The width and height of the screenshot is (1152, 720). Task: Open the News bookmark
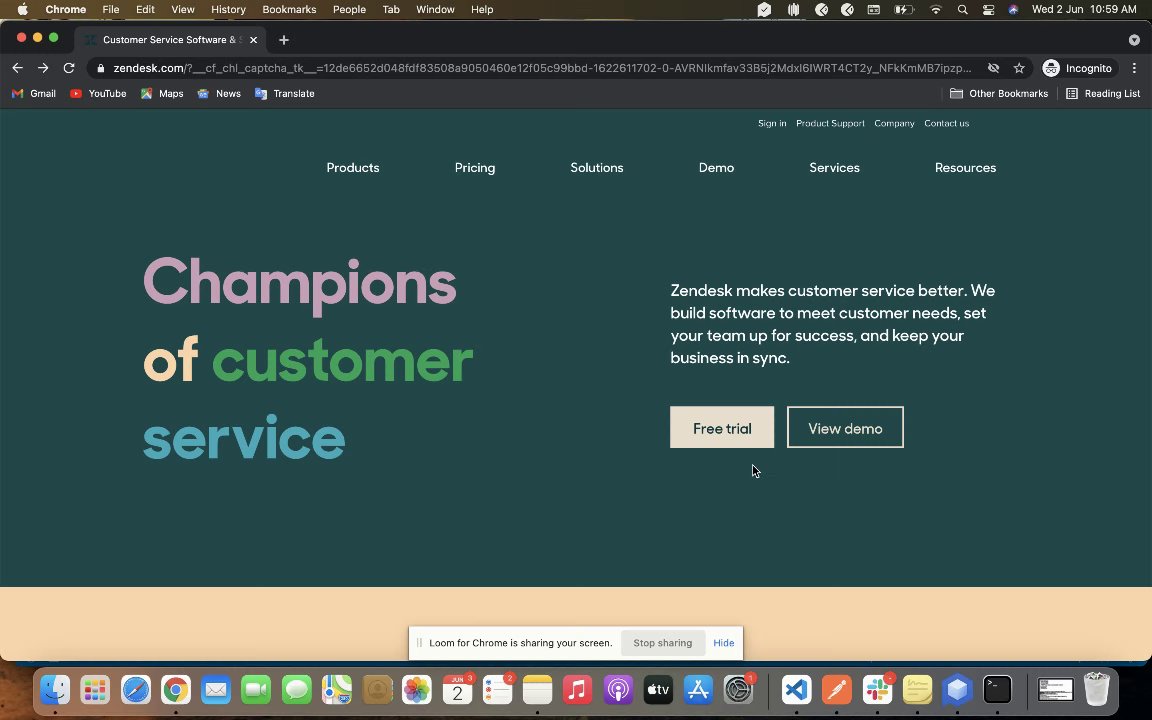(219, 93)
